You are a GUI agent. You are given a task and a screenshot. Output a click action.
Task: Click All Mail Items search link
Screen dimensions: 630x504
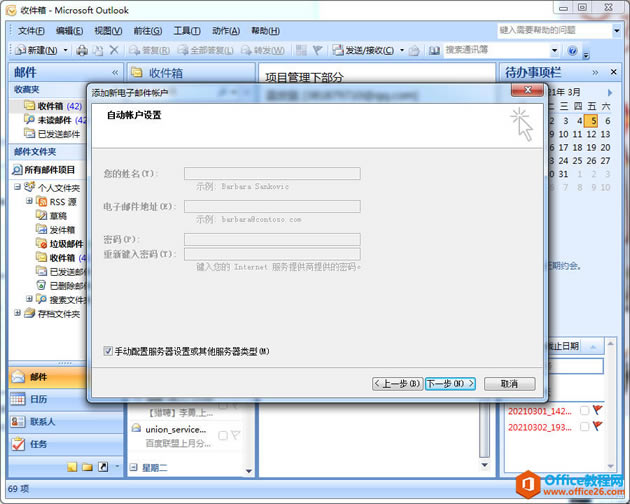point(43,170)
